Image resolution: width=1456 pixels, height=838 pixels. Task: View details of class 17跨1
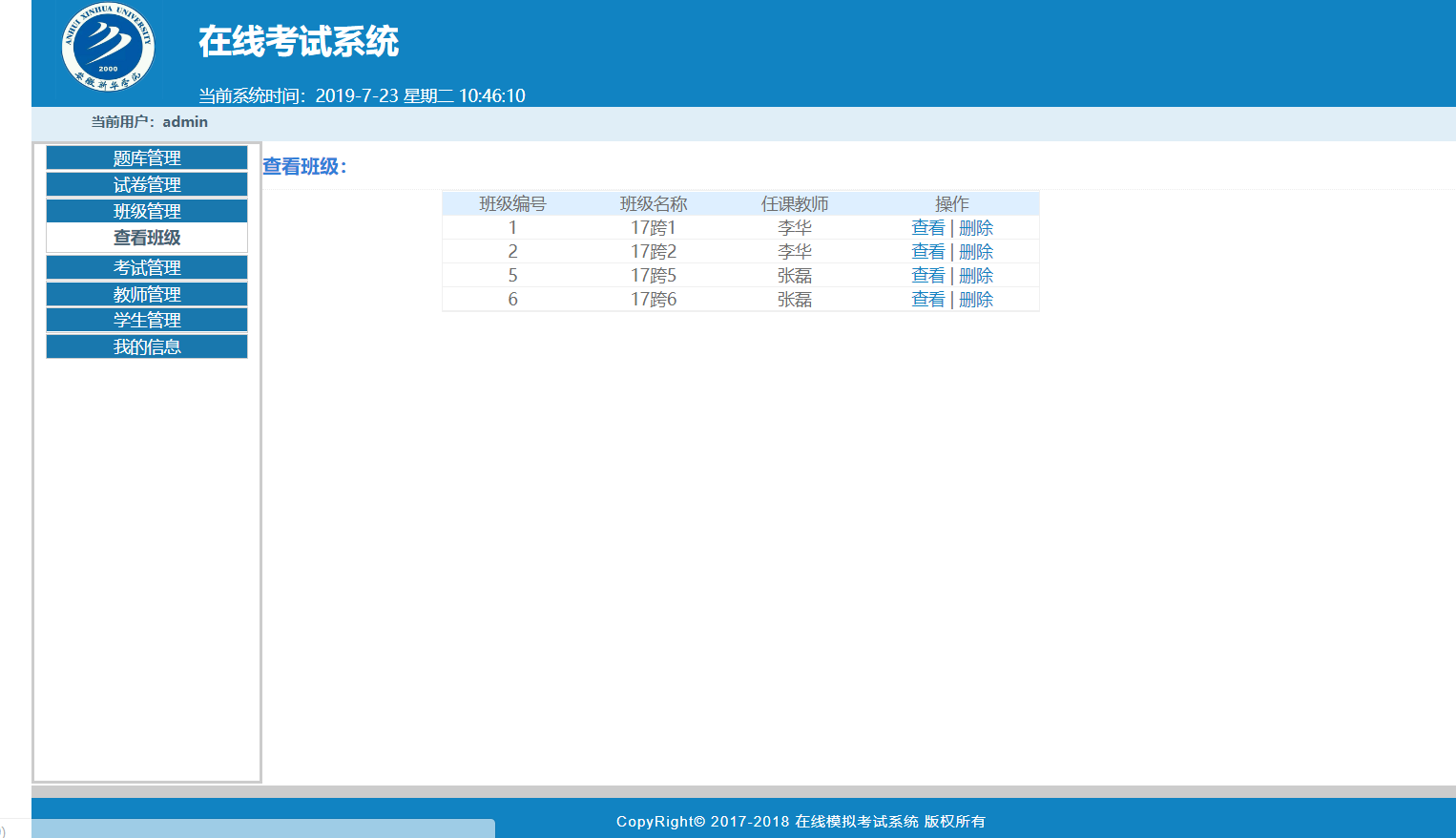pos(927,228)
